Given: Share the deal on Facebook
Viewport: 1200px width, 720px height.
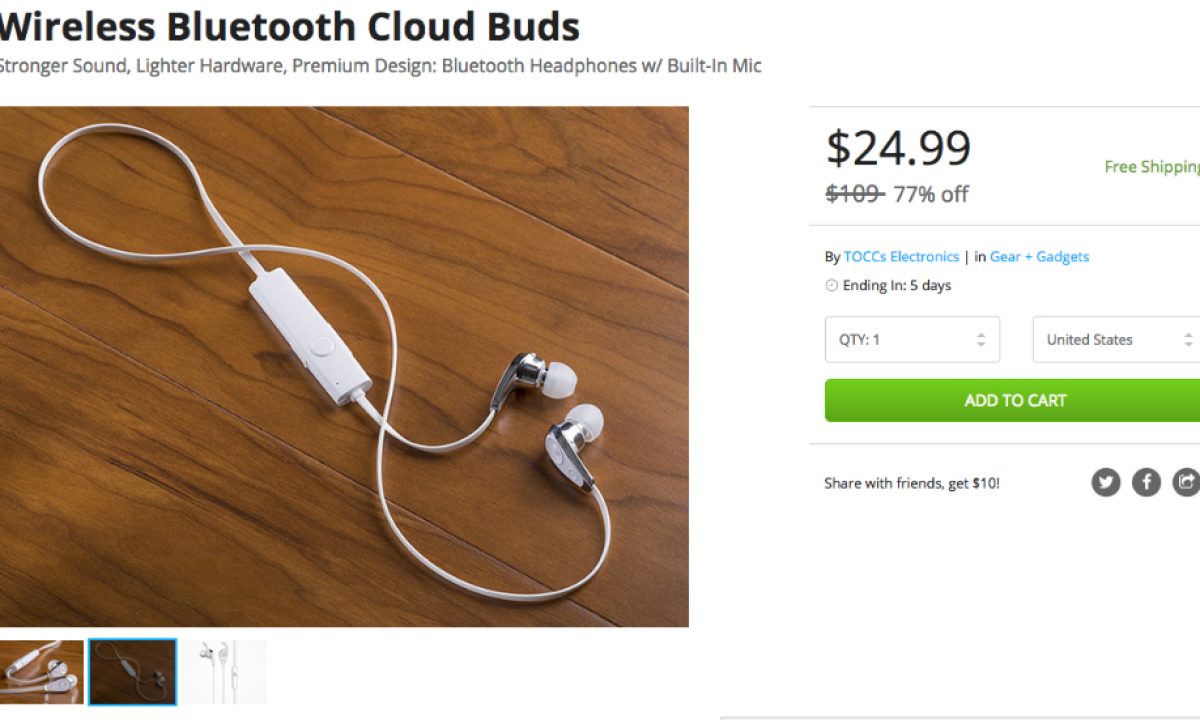Looking at the screenshot, I should click(1146, 483).
